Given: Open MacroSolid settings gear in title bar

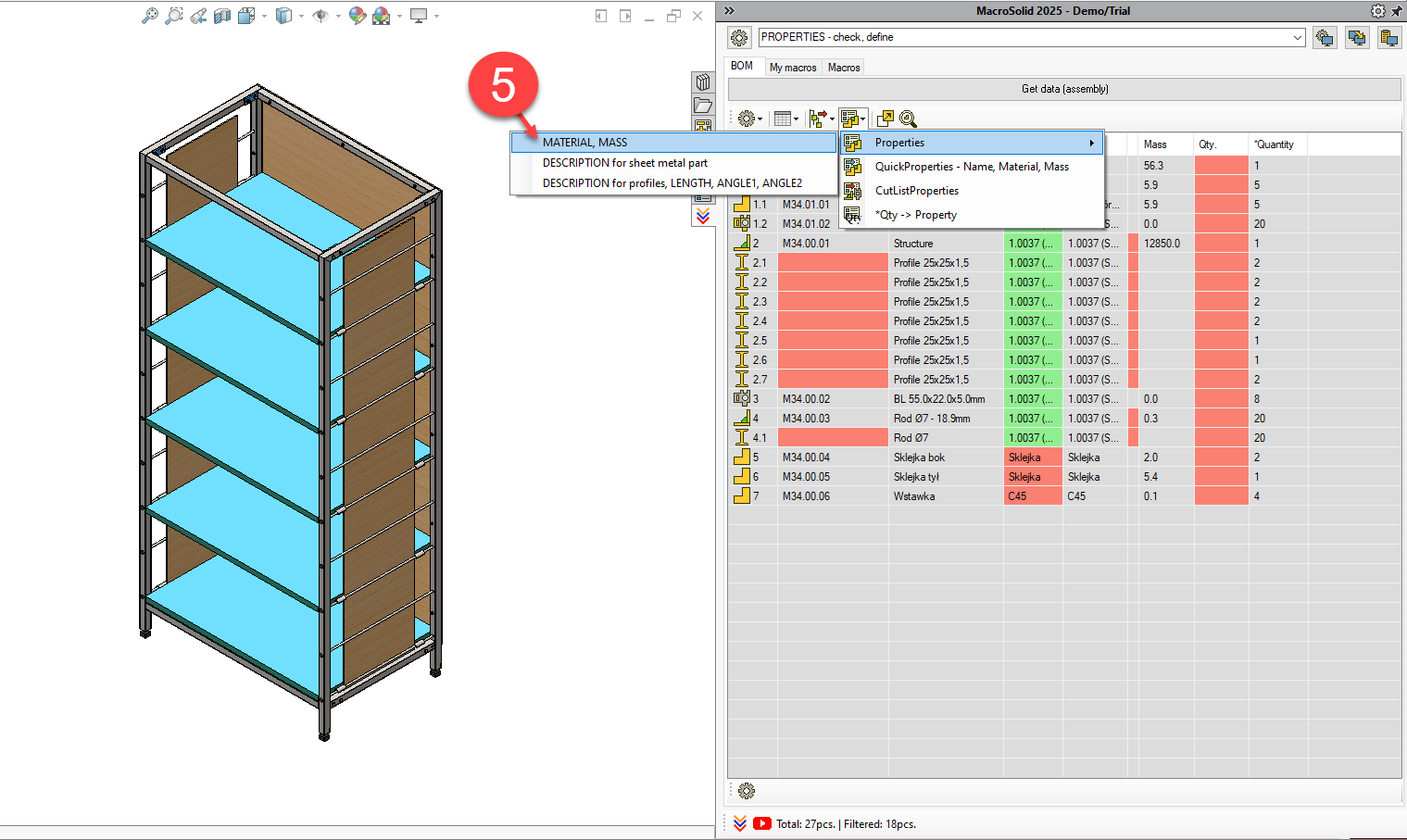Looking at the screenshot, I should [x=1378, y=11].
